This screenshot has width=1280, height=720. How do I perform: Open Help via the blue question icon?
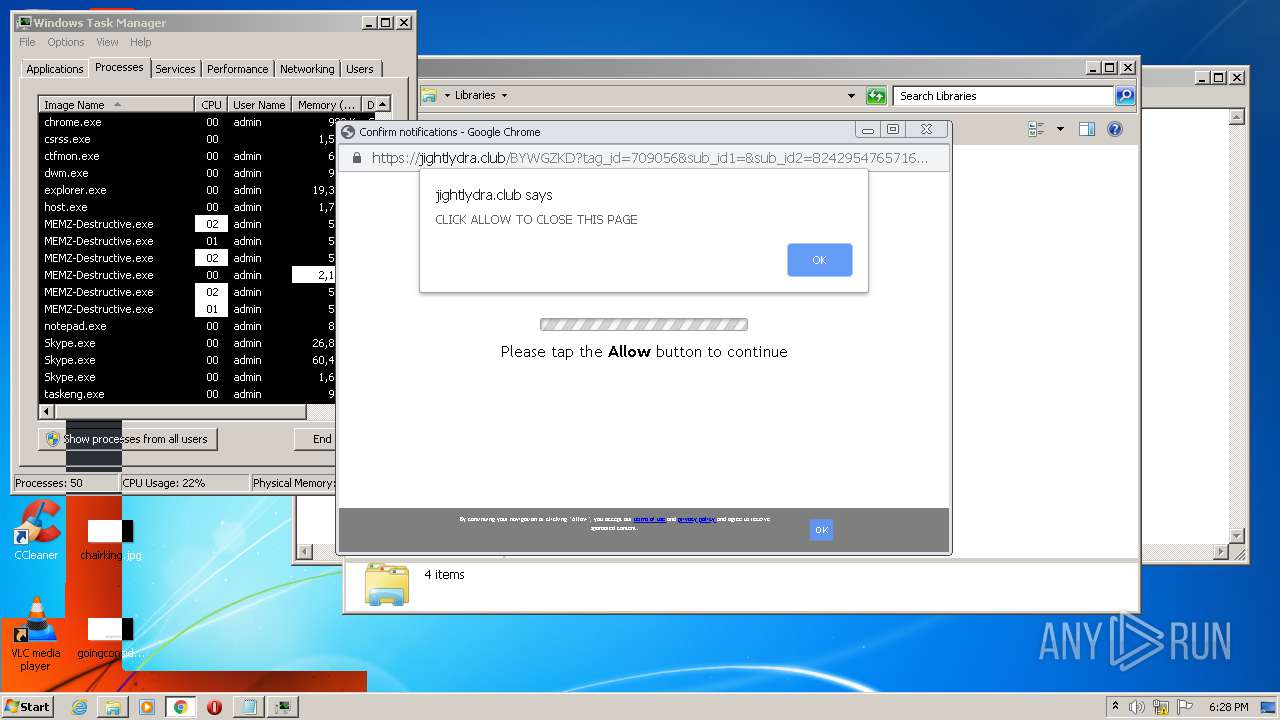click(x=1115, y=129)
